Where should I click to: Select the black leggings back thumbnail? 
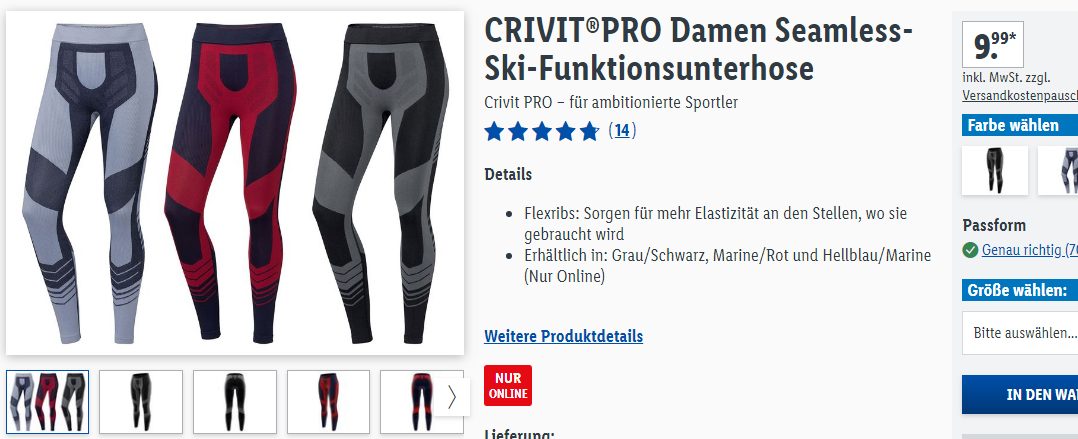[234, 402]
